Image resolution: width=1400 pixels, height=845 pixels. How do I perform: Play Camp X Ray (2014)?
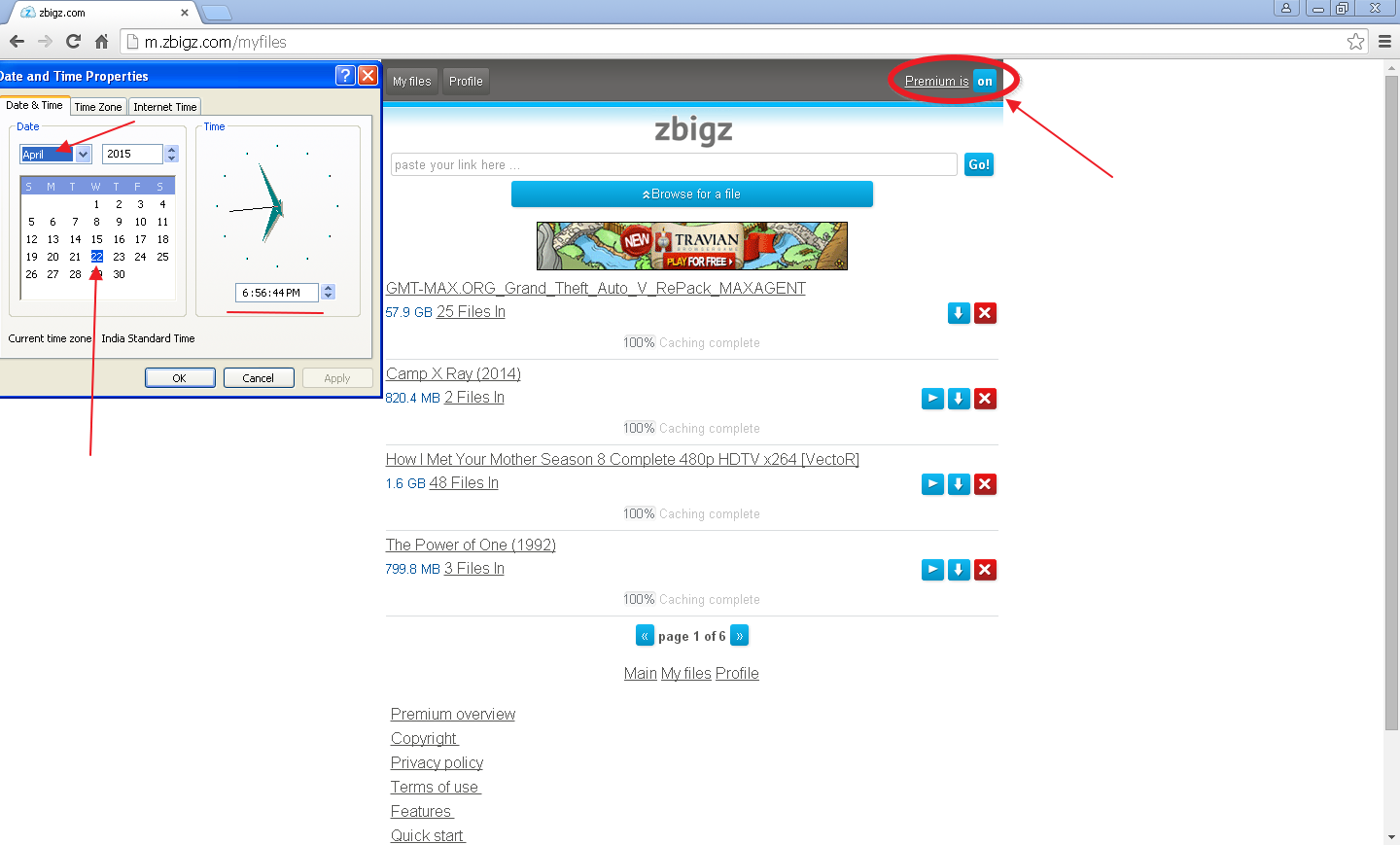tap(932, 399)
